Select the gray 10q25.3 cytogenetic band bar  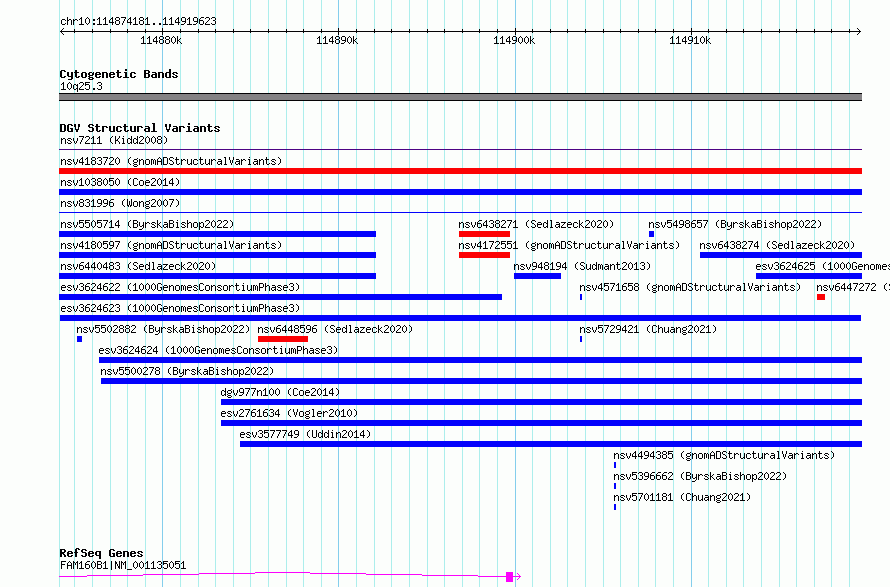pyautogui.click(x=460, y=97)
